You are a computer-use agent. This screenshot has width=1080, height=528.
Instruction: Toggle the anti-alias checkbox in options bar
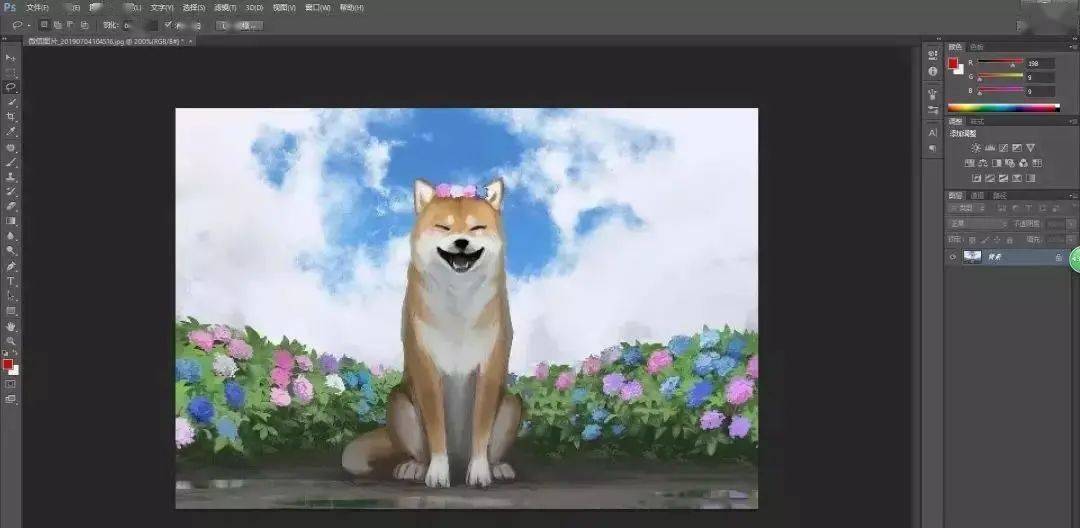pos(168,24)
